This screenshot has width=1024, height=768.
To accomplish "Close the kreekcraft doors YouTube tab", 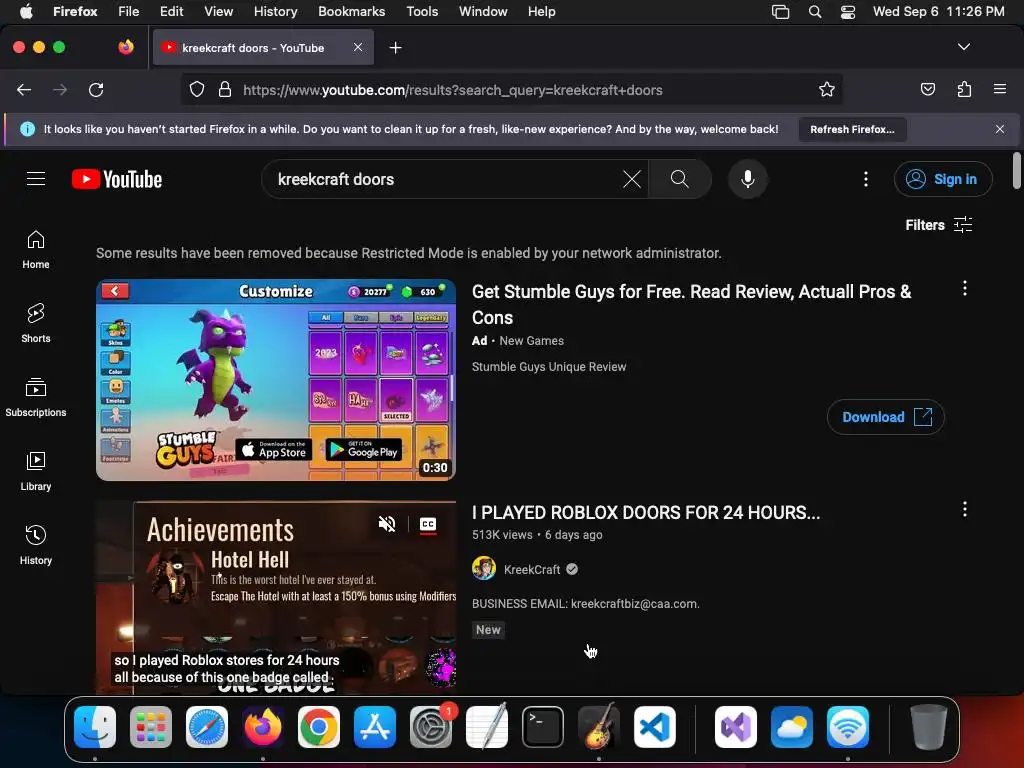I will point(358,47).
